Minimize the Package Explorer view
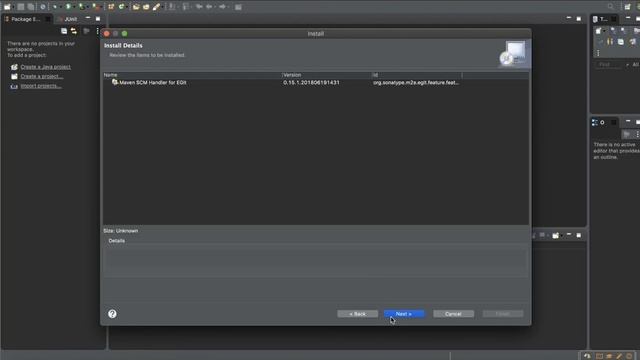640x360 pixels. tap(88, 18)
